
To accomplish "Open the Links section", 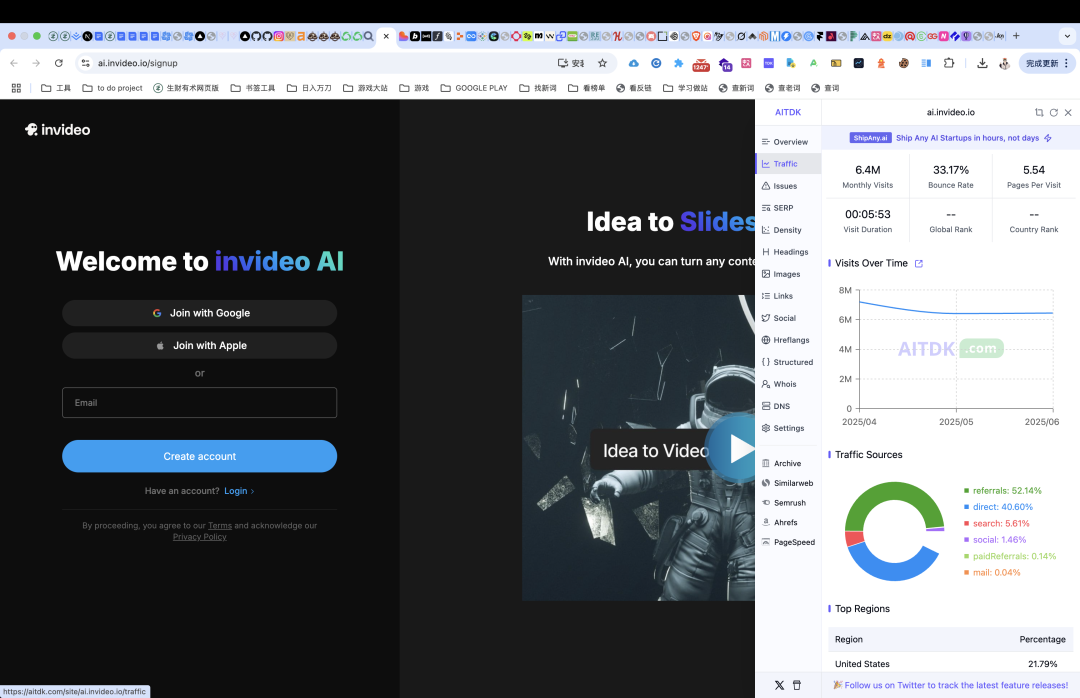I will (x=788, y=296).
